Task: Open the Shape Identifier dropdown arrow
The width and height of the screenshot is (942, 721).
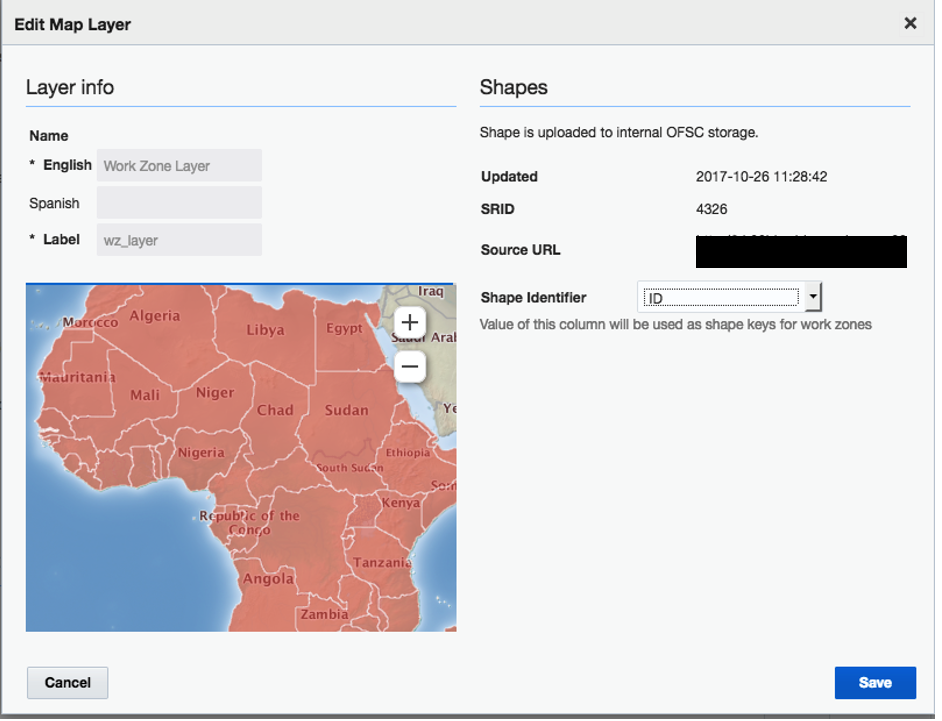Action: coord(814,297)
